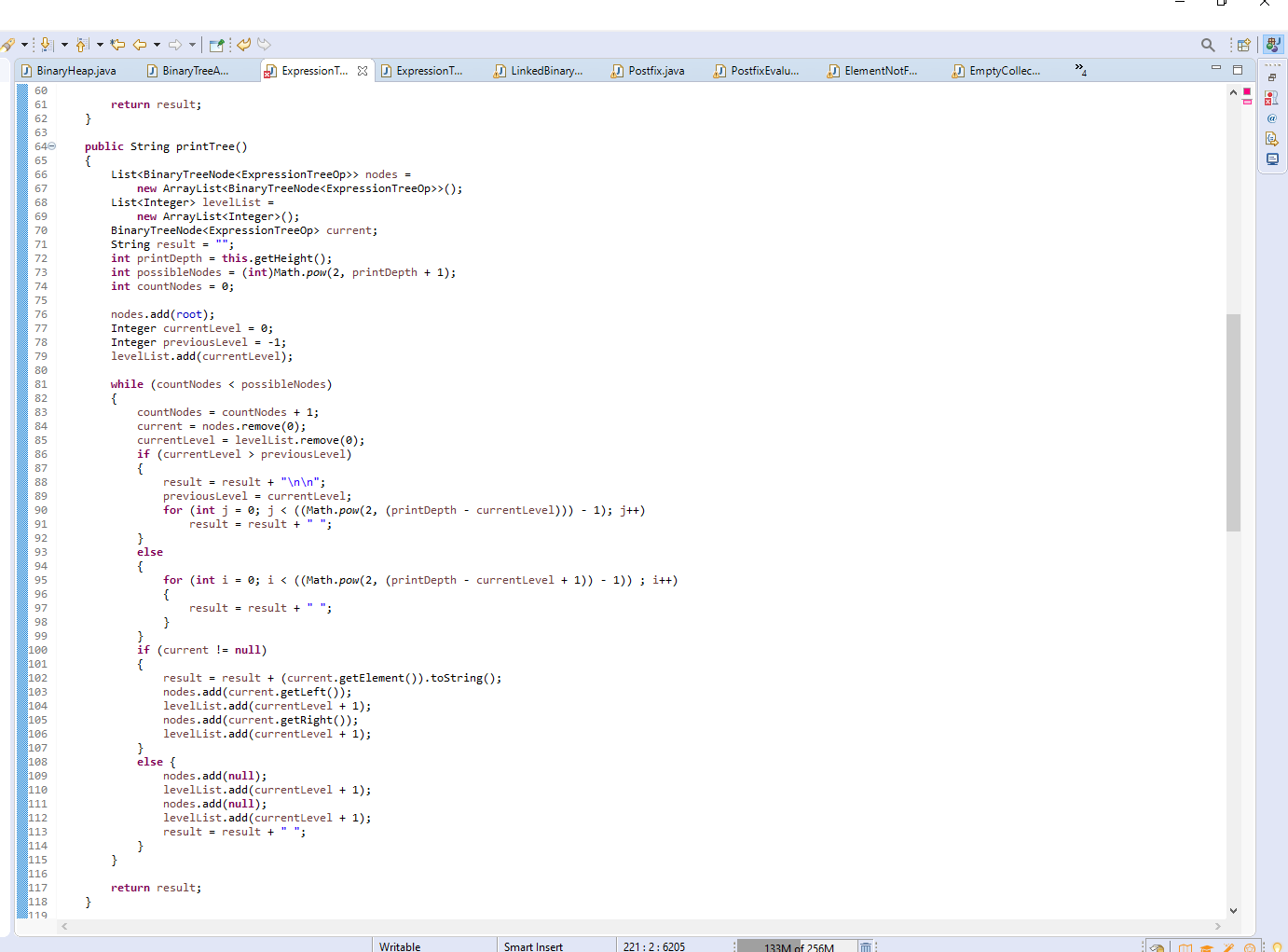Restore the Console view from right sidebar
Viewport: 1288px width, 952px height.
tap(1272, 159)
